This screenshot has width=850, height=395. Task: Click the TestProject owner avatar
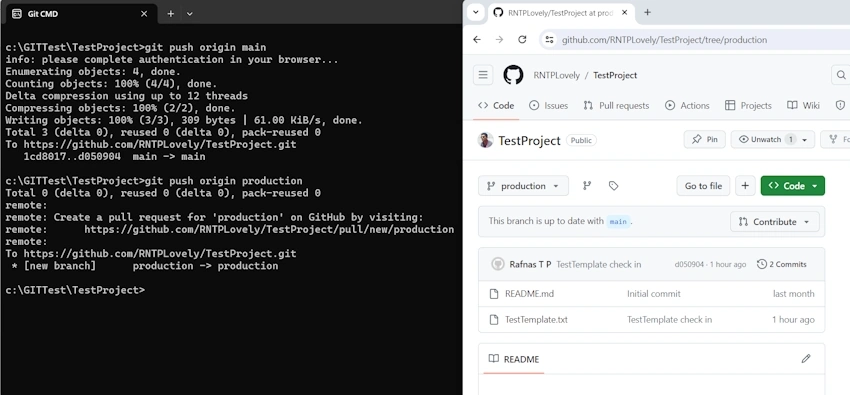pyautogui.click(x=485, y=140)
